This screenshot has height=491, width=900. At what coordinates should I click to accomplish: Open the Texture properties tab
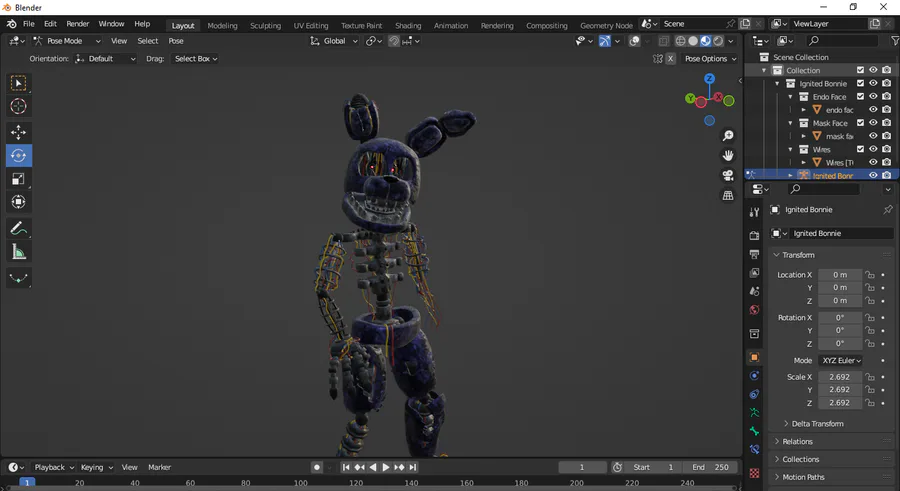point(754,473)
